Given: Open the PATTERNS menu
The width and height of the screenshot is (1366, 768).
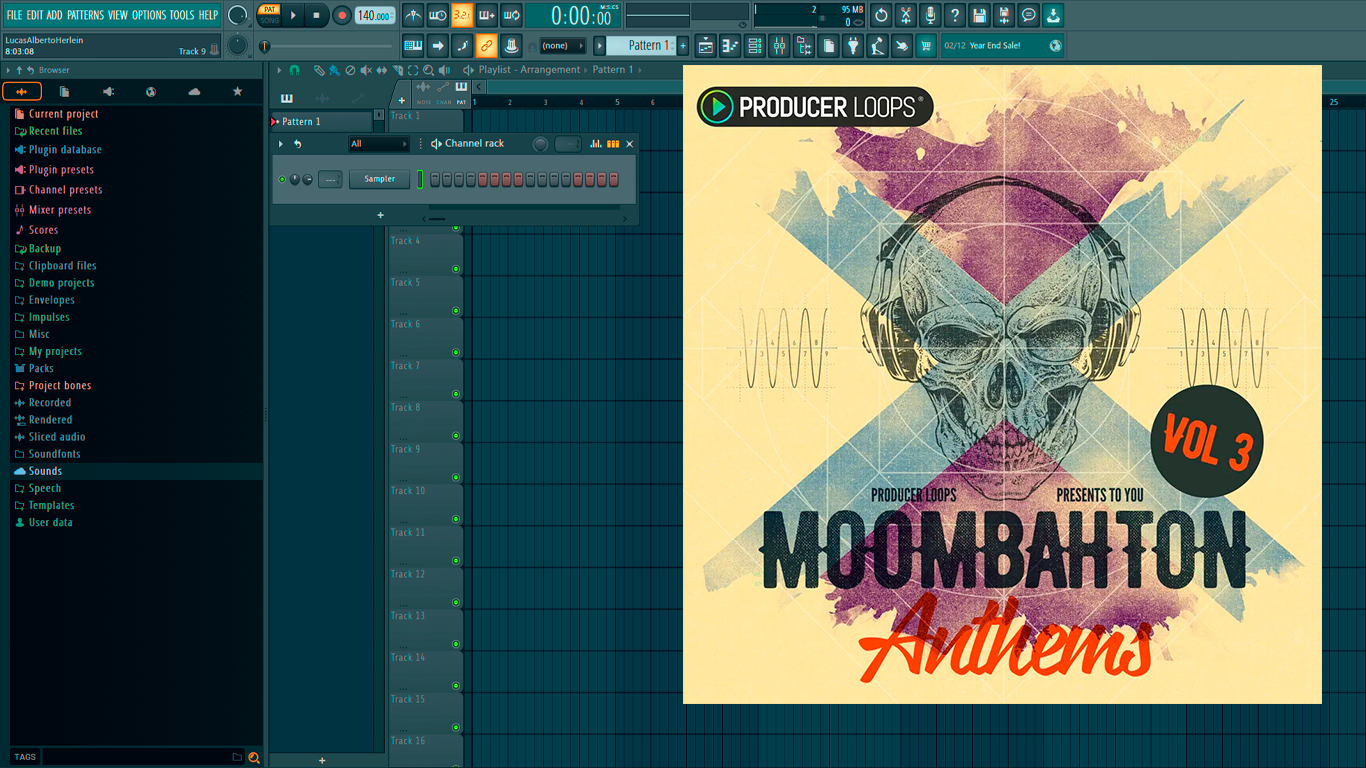Looking at the screenshot, I should (85, 15).
